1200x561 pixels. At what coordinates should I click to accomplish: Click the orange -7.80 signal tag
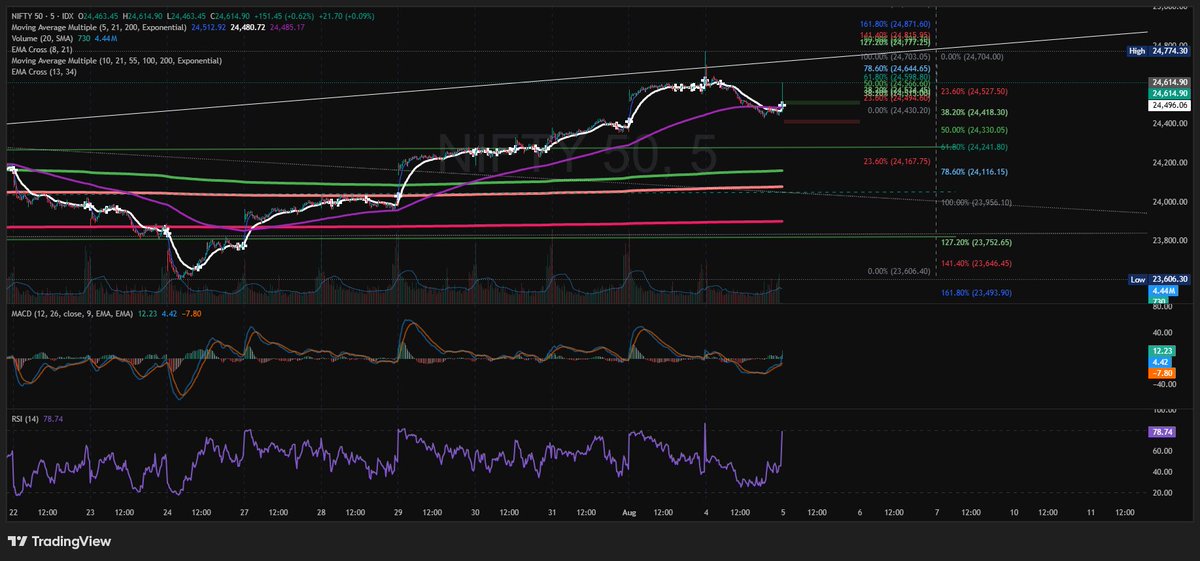(1163, 373)
